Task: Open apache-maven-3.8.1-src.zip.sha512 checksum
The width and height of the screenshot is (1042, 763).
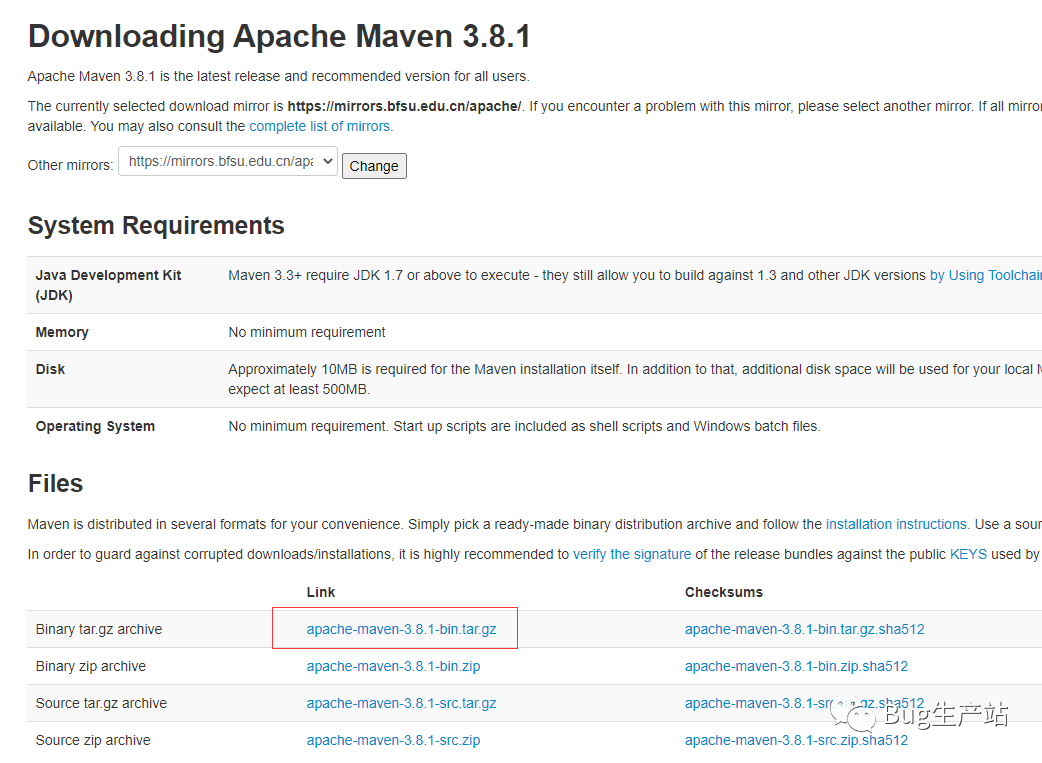Action: (x=796, y=740)
